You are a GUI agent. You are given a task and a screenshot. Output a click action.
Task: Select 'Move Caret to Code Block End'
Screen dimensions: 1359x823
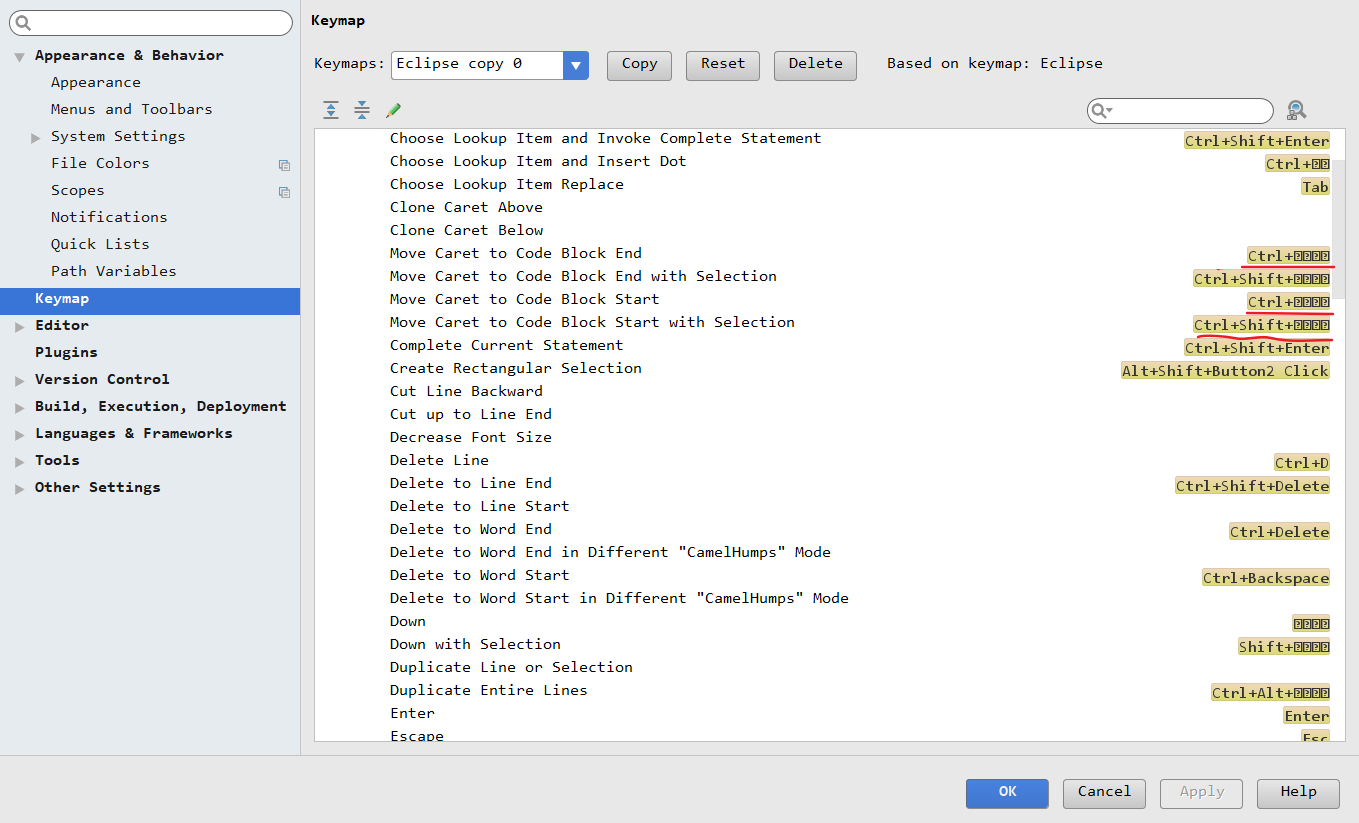point(516,254)
